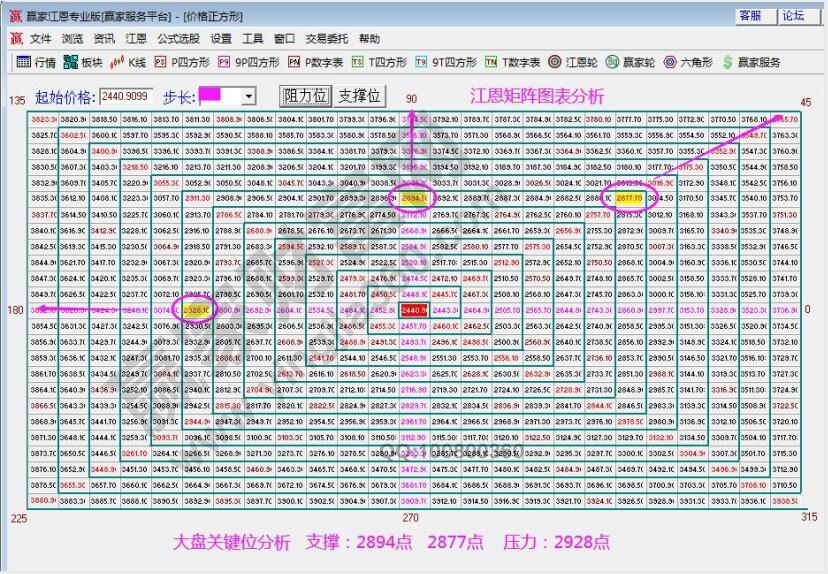Open the 行情 market quotes view
828x574 pixels.
click(37, 62)
